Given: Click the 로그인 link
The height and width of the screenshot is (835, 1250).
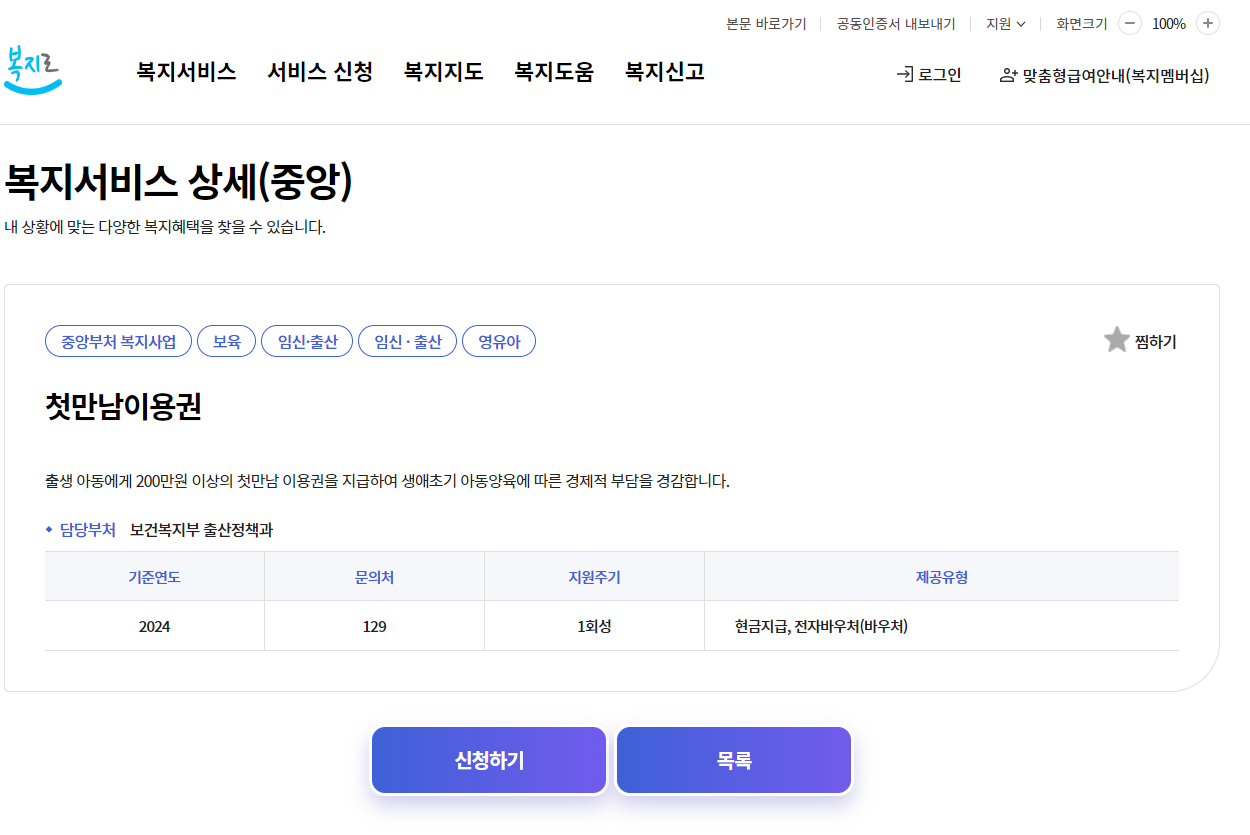Looking at the screenshot, I should click(x=938, y=74).
